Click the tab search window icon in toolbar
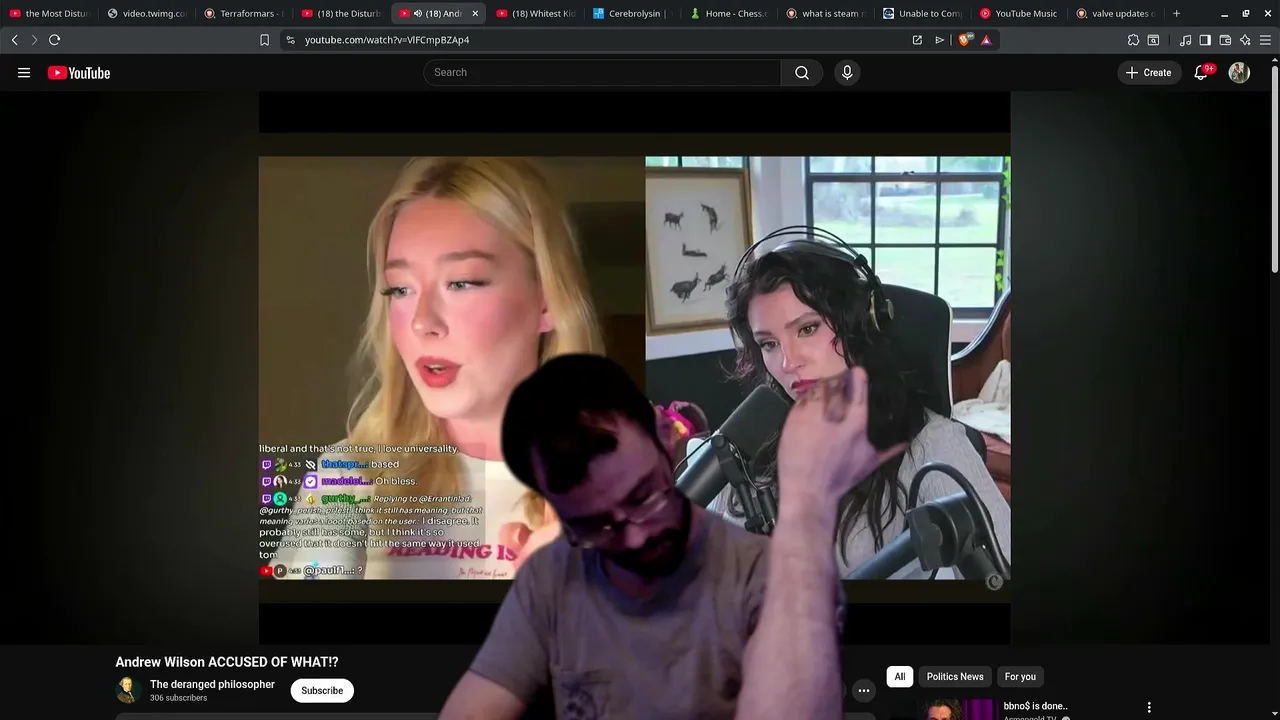 pyautogui.click(x=1153, y=40)
